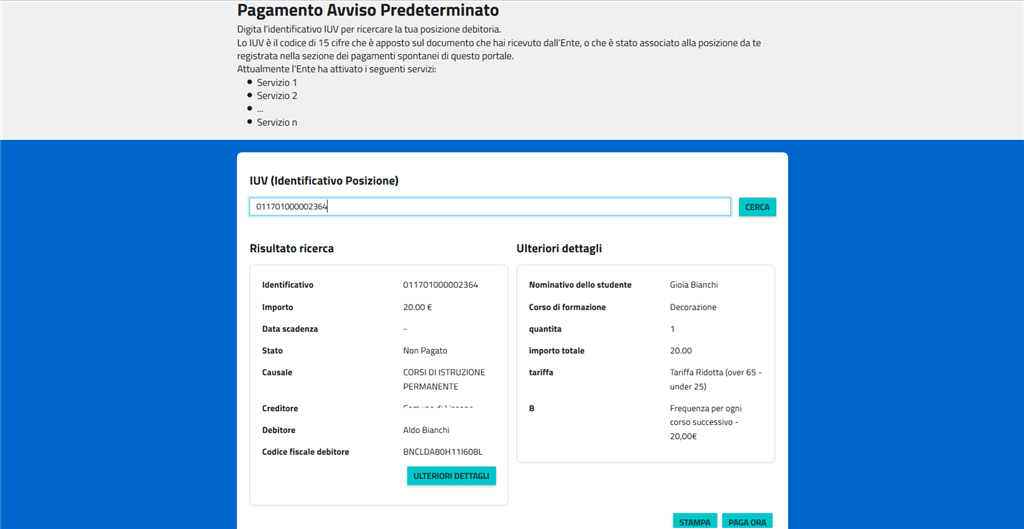Print the notice using STAMPA button

(695, 522)
